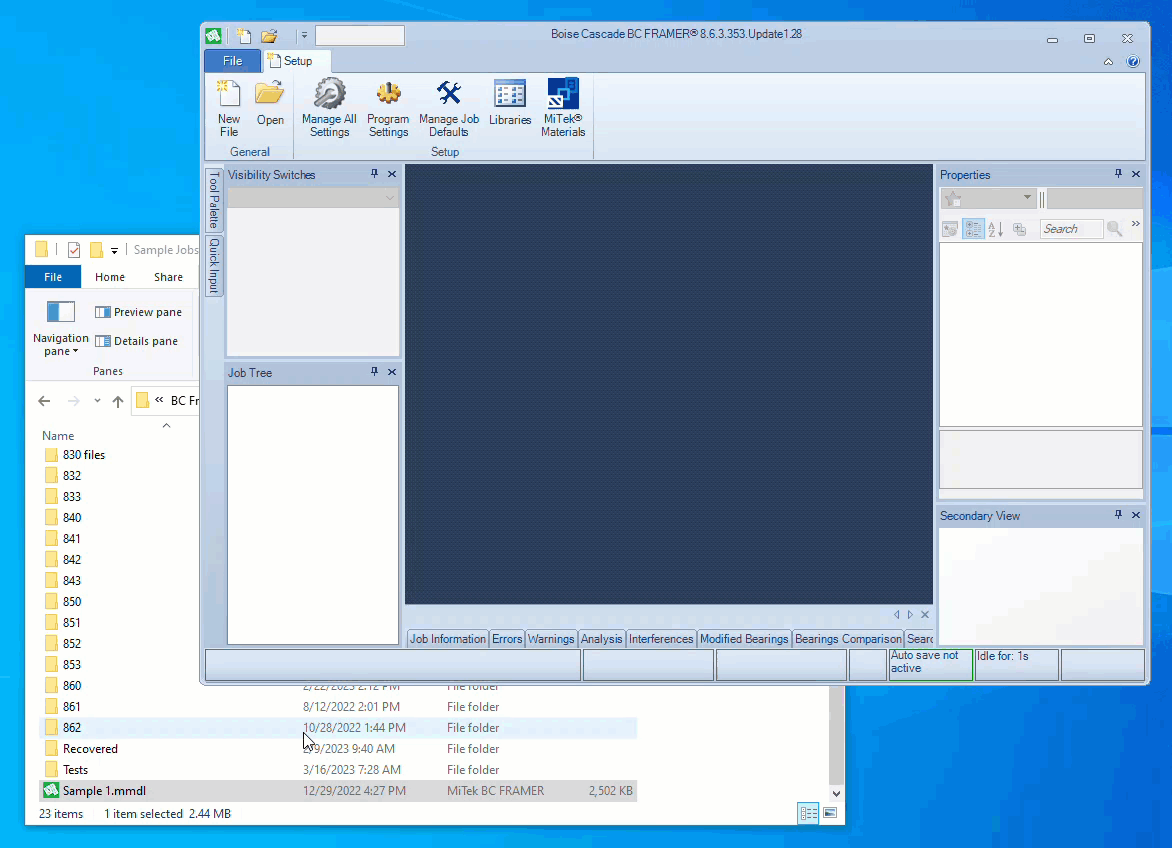The height and width of the screenshot is (848, 1172).
Task: Pin the Secondary View panel
Action: coord(1118,515)
